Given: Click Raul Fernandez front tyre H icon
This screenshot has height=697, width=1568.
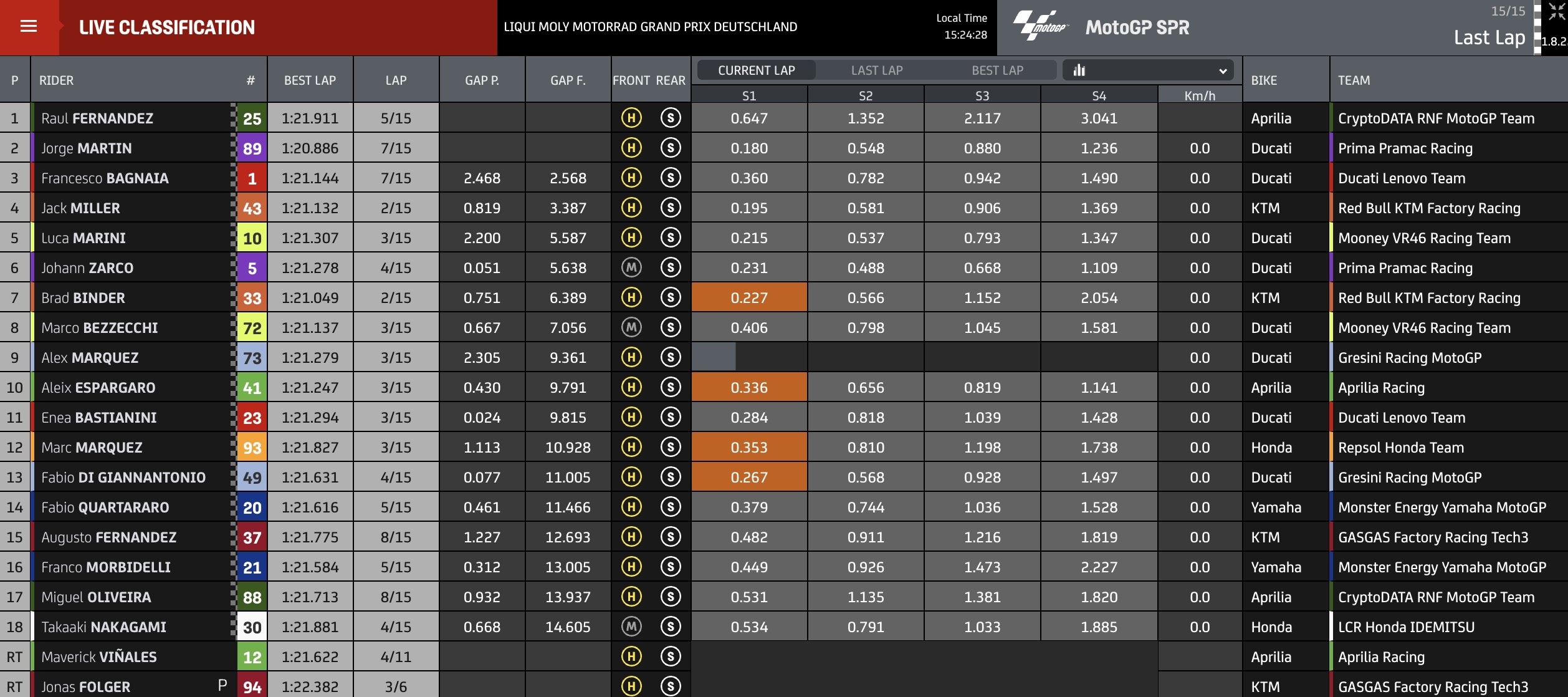Looking at the screenshot, I should [x=631, y=118].
